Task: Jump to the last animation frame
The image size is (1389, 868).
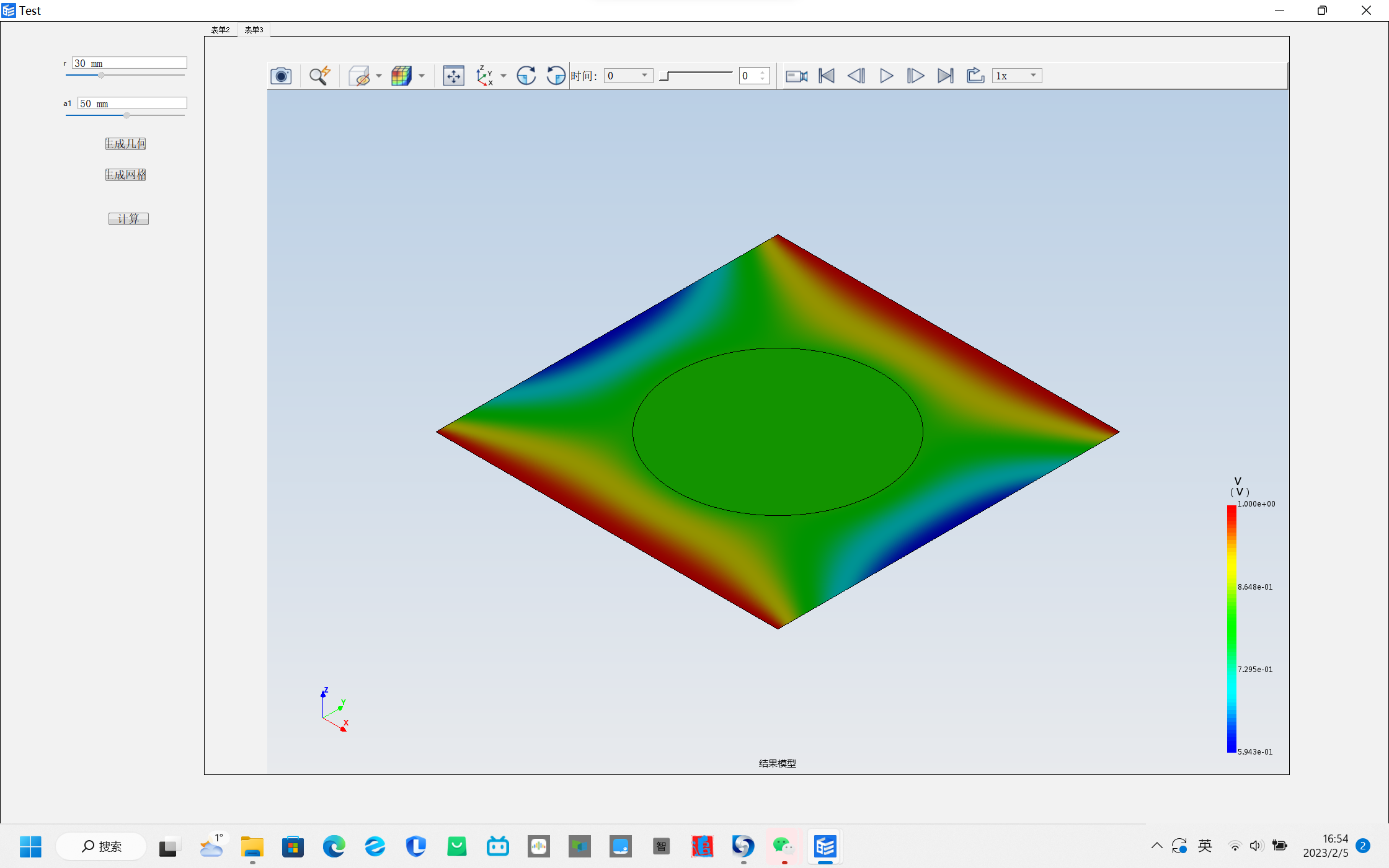Action: coord(946,76)
